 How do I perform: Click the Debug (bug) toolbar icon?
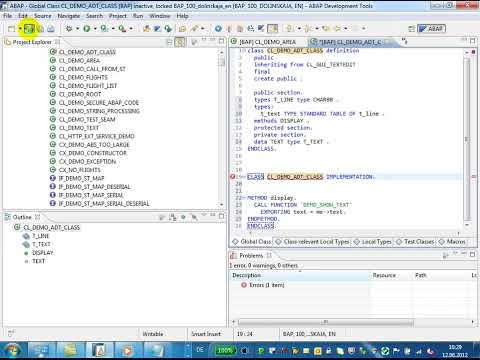click(x=69, y=29)
